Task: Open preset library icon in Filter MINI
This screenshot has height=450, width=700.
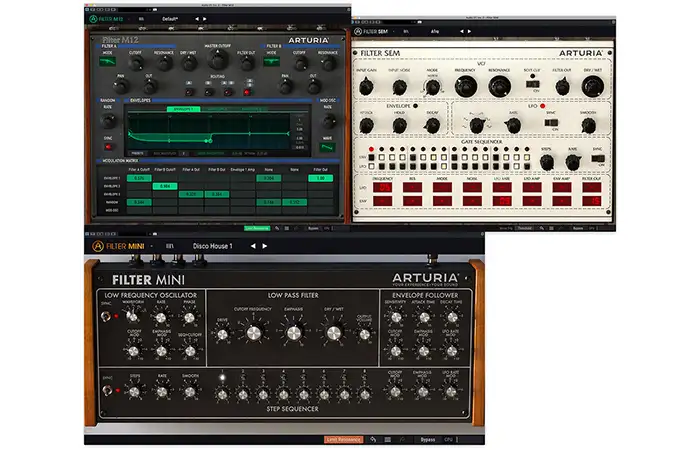Action: [170, 246]
